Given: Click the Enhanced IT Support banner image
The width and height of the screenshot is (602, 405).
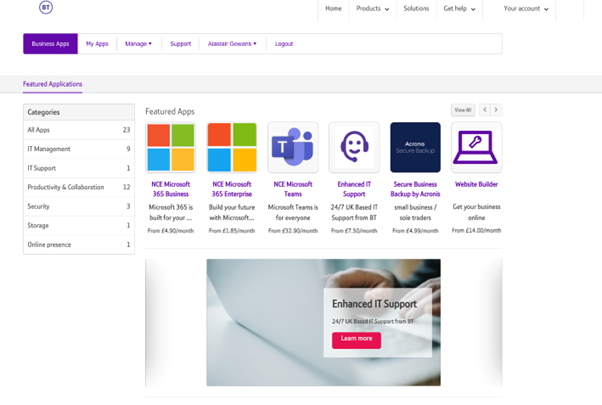Looking at the screenshot, I should point(324,322).
